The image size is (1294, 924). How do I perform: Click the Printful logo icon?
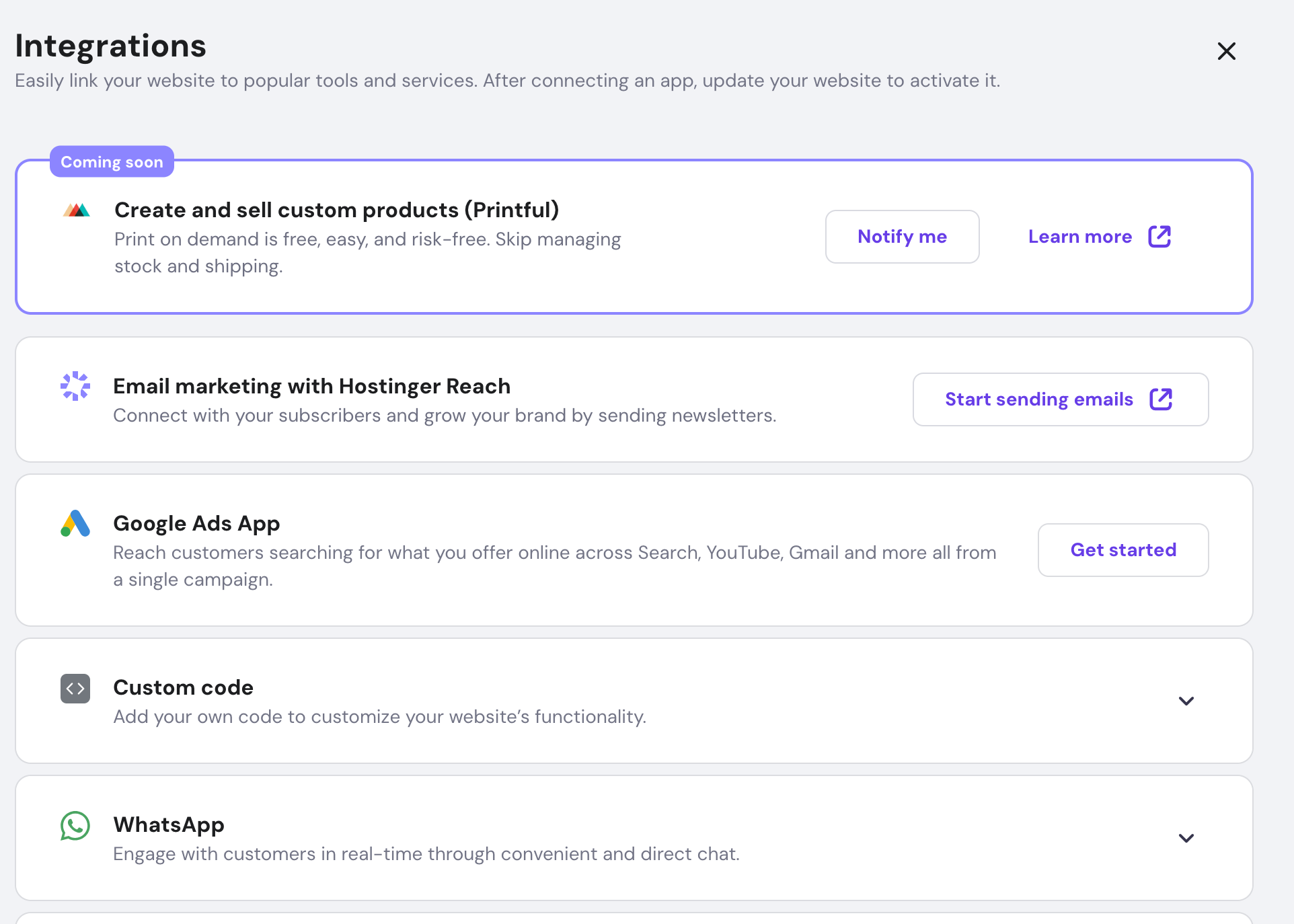click(x=75, y=209)
